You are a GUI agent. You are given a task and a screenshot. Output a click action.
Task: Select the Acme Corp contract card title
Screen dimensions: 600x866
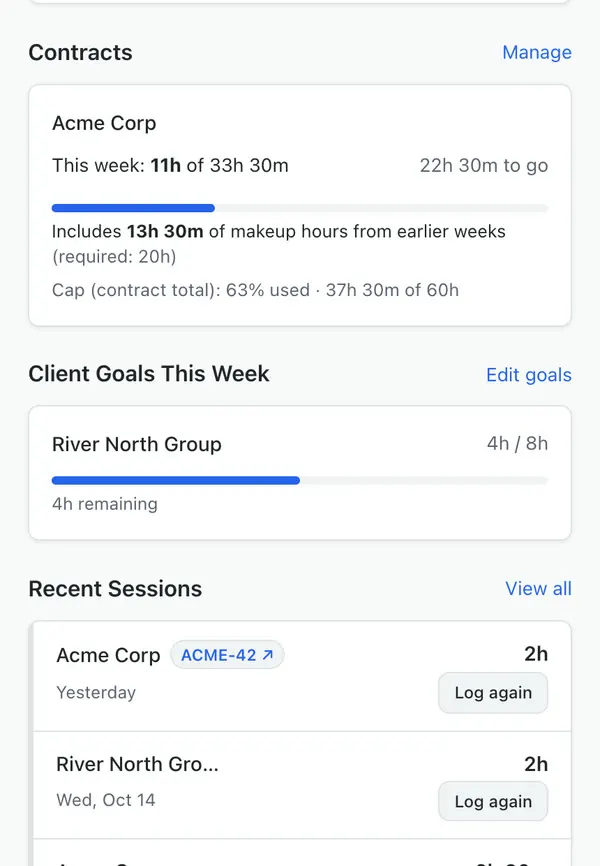coord(104,123)
